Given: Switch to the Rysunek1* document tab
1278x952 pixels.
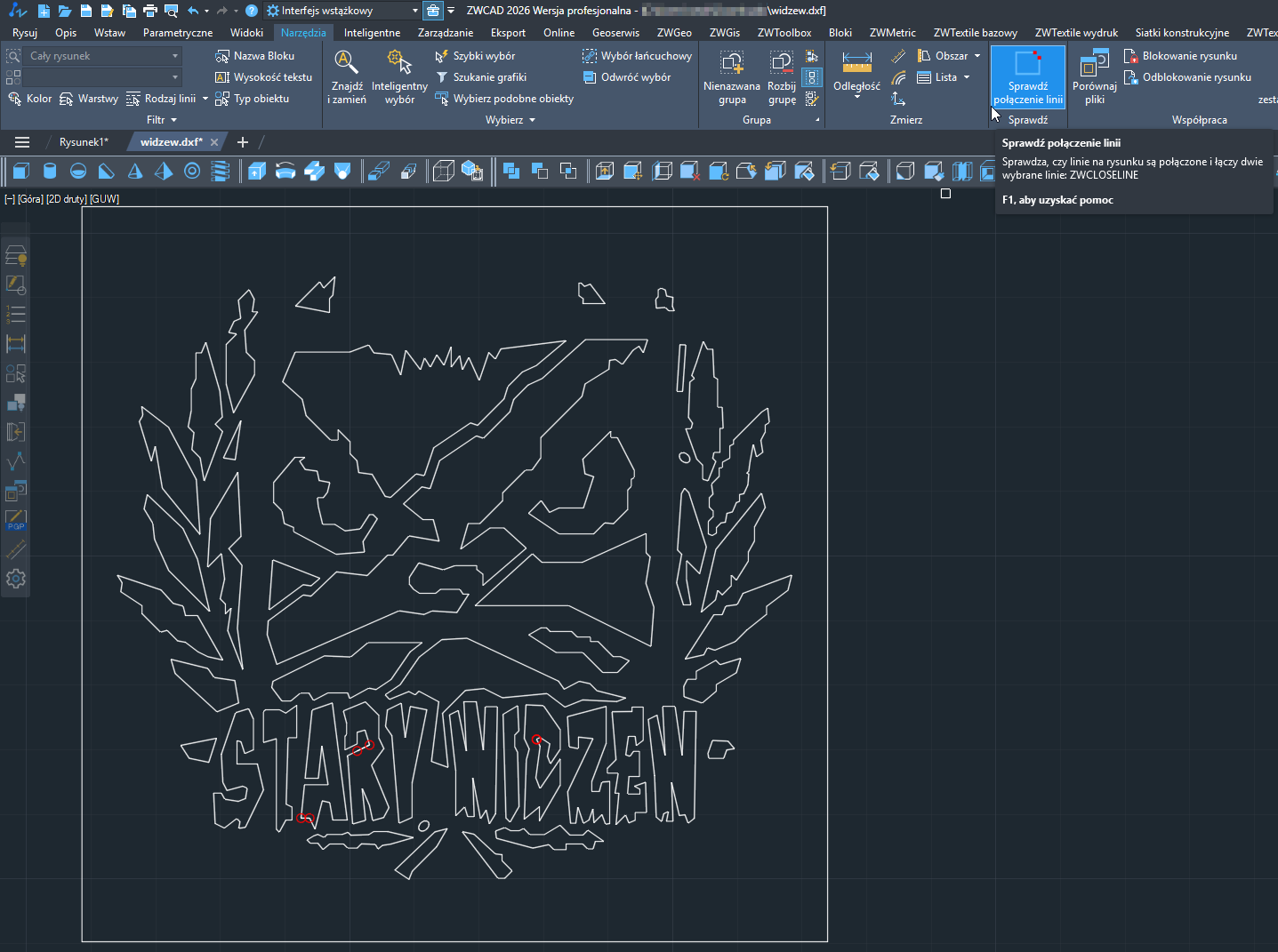Looking at the screenshot, I should [x=84, y=142].
